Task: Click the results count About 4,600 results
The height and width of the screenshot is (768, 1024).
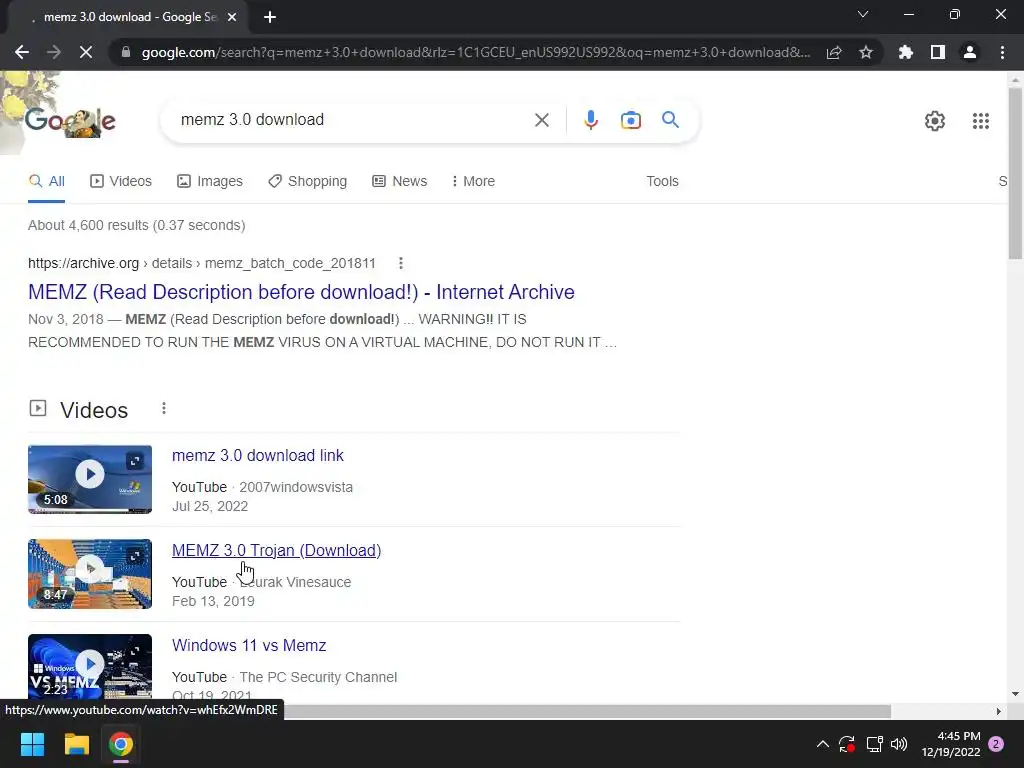Action: 136,225
